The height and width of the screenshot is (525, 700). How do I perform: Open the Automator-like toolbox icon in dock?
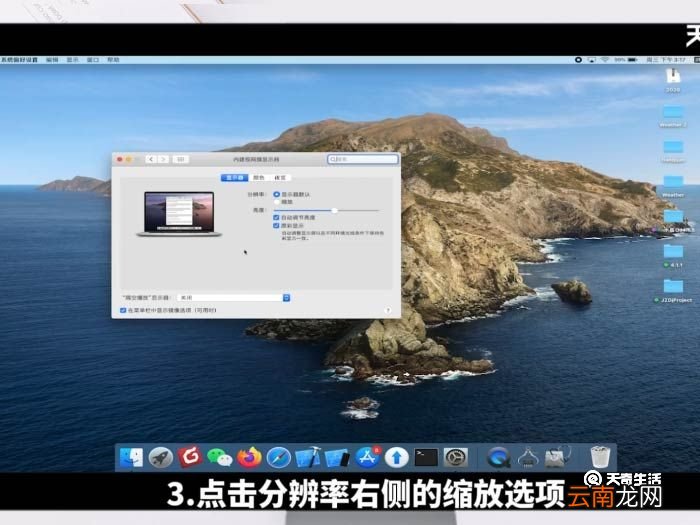557,458
